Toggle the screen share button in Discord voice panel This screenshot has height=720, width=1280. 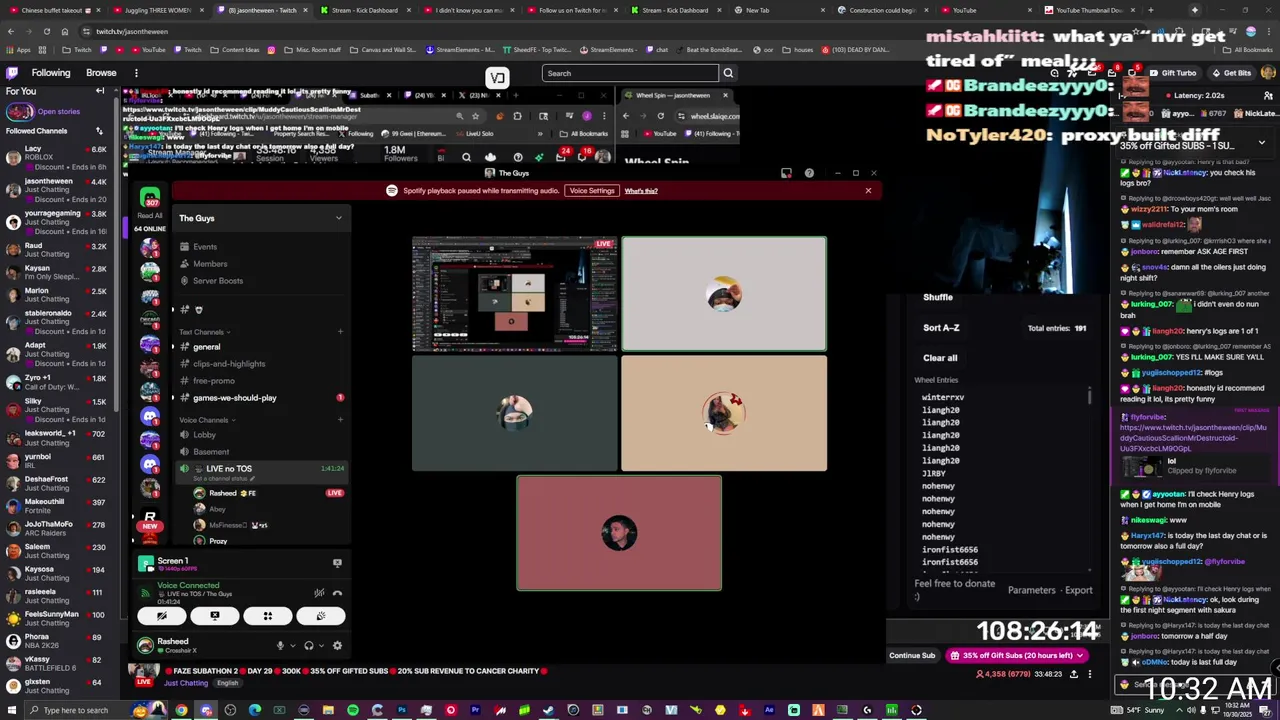pos(214,616)
